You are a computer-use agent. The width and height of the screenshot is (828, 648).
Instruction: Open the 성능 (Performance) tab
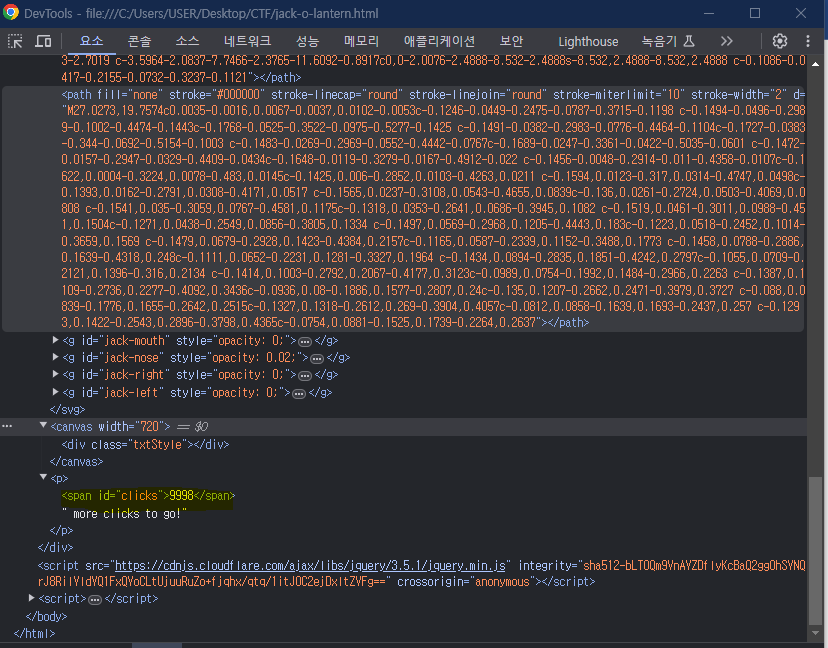tap(307, 41)
